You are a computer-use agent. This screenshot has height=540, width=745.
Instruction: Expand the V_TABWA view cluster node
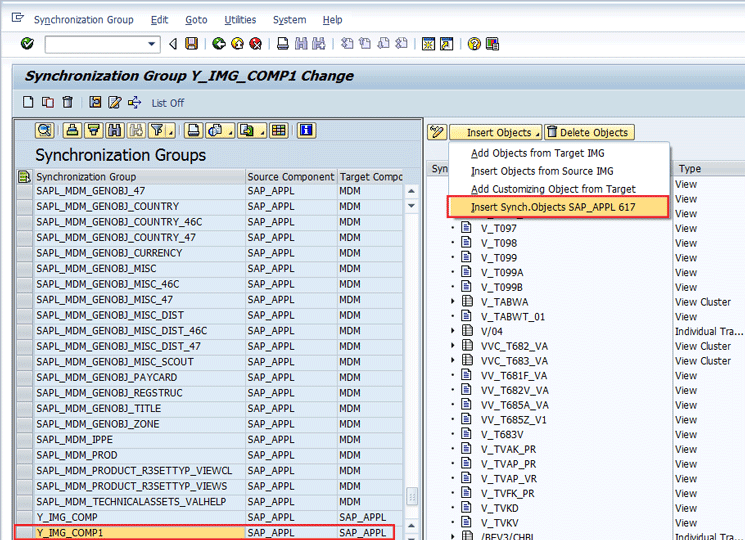(453, 301)
